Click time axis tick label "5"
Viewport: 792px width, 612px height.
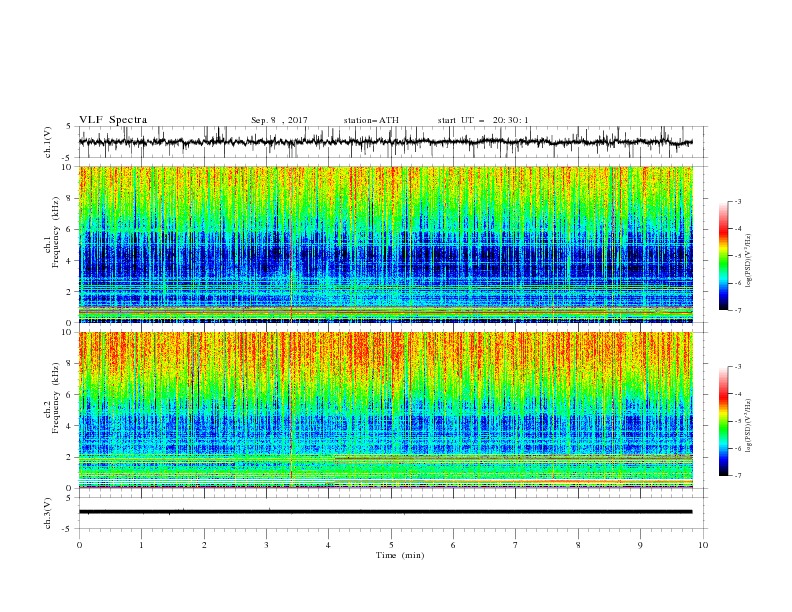(391, 545)
